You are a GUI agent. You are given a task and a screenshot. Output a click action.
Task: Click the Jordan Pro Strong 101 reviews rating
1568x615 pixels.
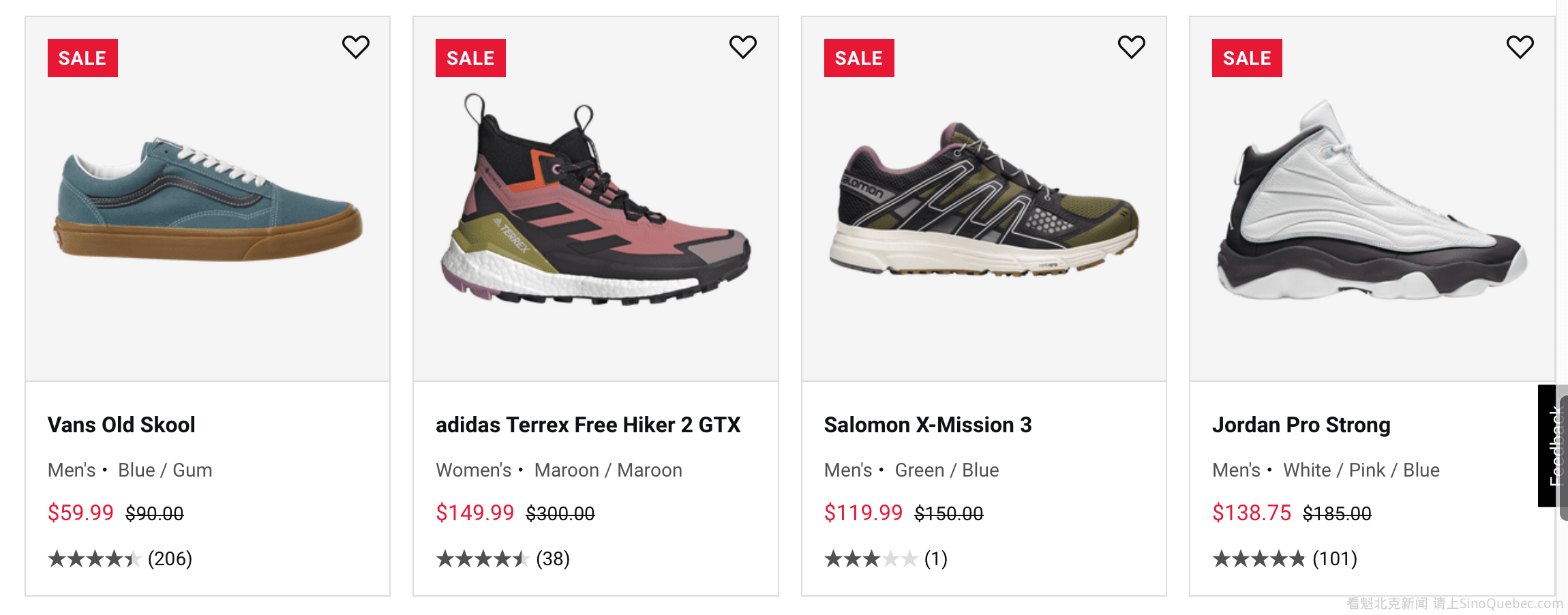[x=1284, y=559]
